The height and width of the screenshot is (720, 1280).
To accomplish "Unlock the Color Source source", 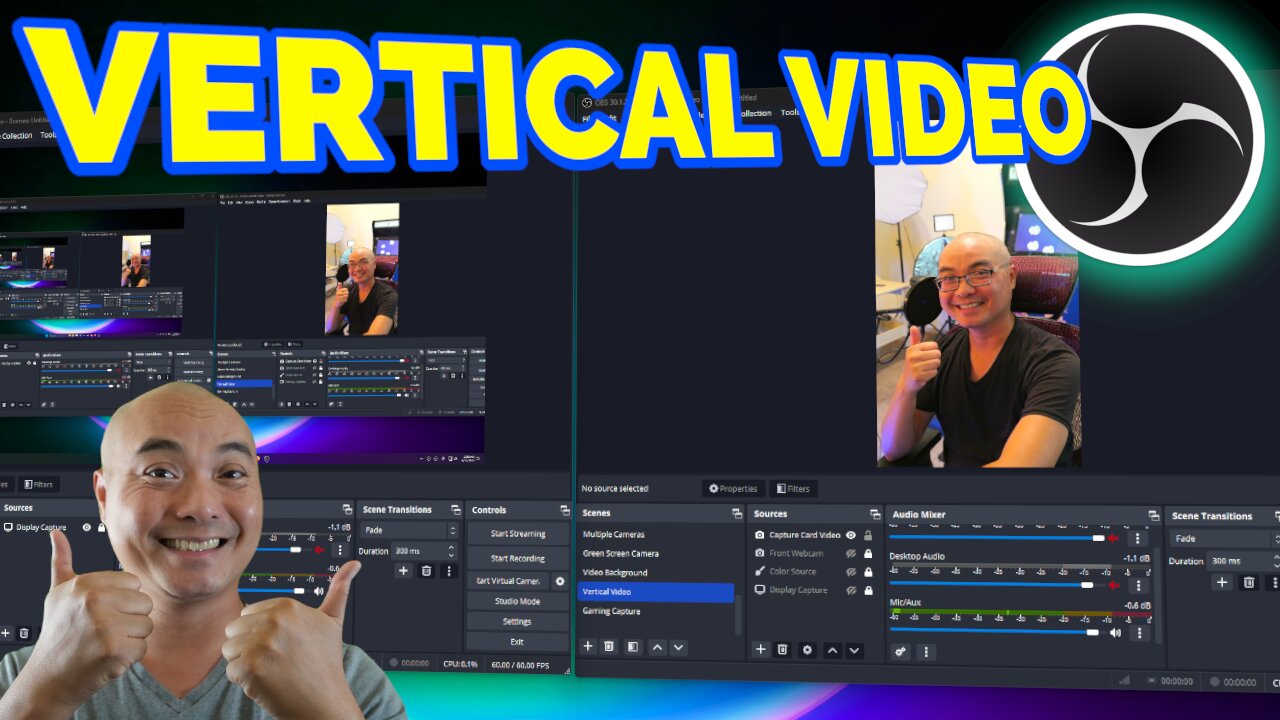I will [x=867, y=572].
